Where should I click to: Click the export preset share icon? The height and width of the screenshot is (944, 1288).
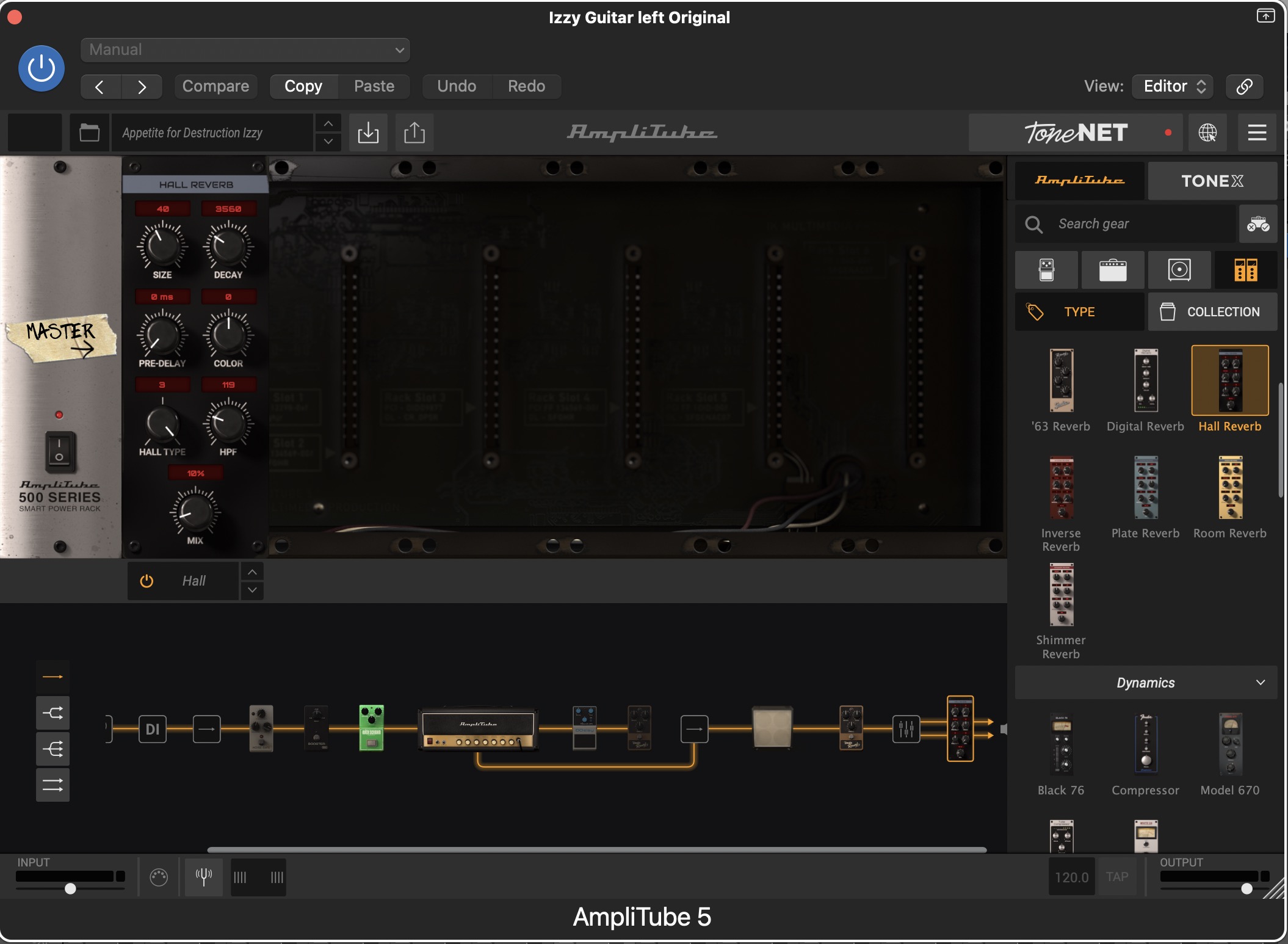coord(414,133)
